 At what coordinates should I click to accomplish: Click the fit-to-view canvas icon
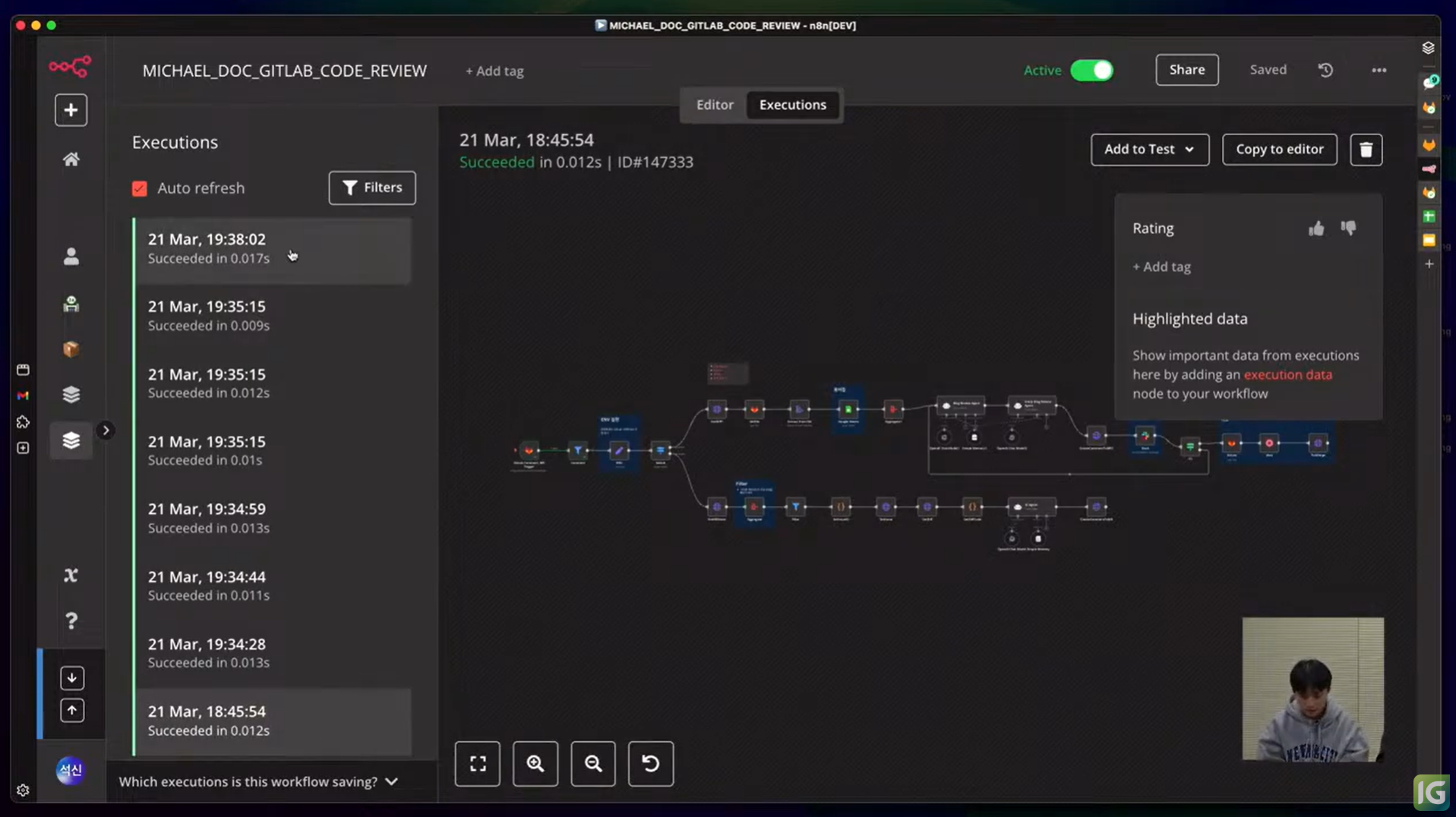(x=478, y=764)
